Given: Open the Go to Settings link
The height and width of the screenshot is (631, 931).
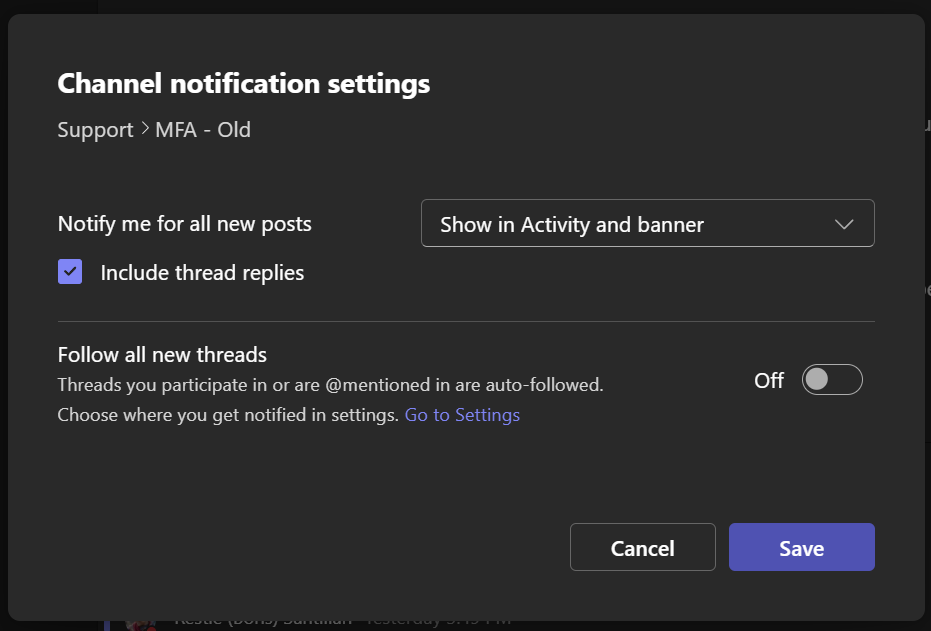Looking at the screenshot, I should pos(462,415).
